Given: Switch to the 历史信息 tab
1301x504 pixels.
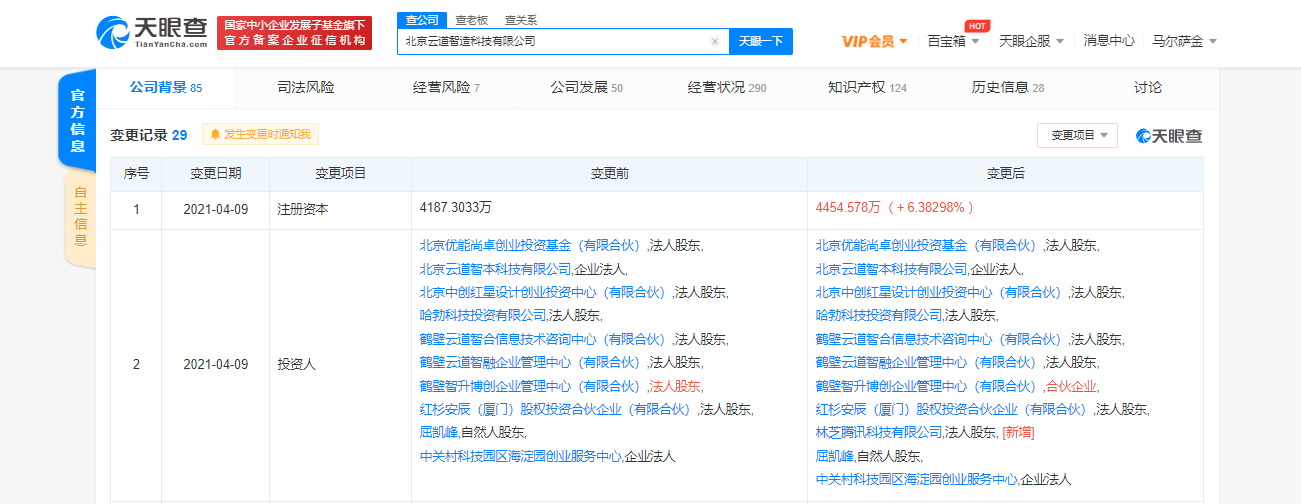Looking at the screenshot, I should pyautogui.click(x=1008, y=88).
